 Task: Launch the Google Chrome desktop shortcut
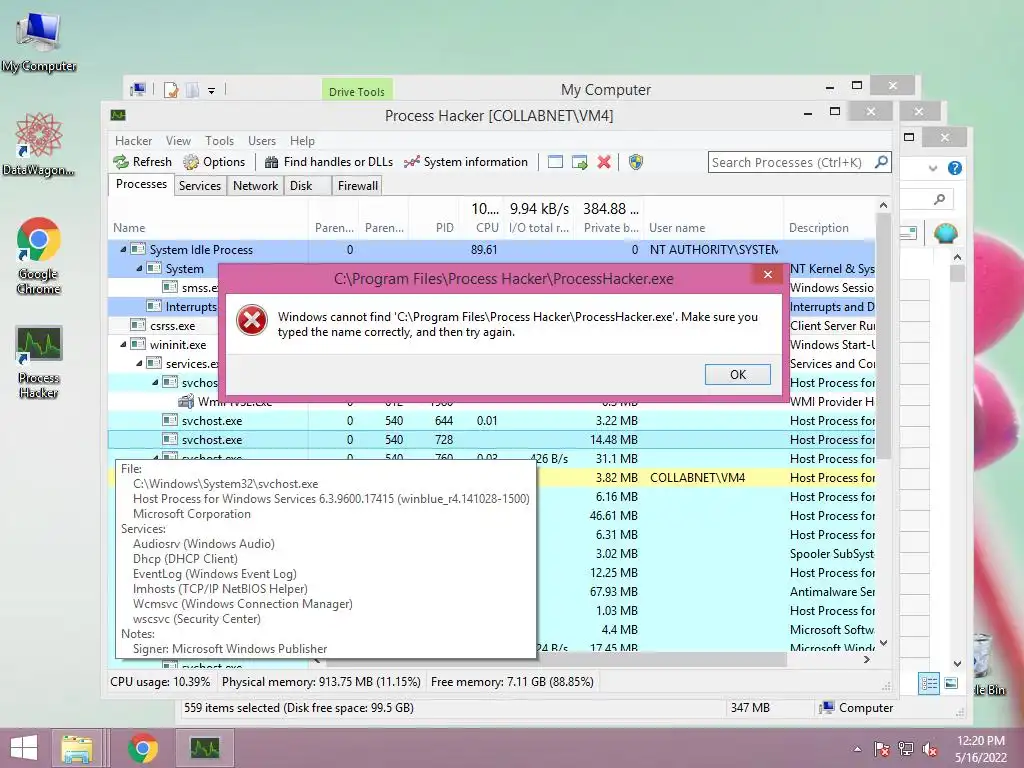[39, 256]
